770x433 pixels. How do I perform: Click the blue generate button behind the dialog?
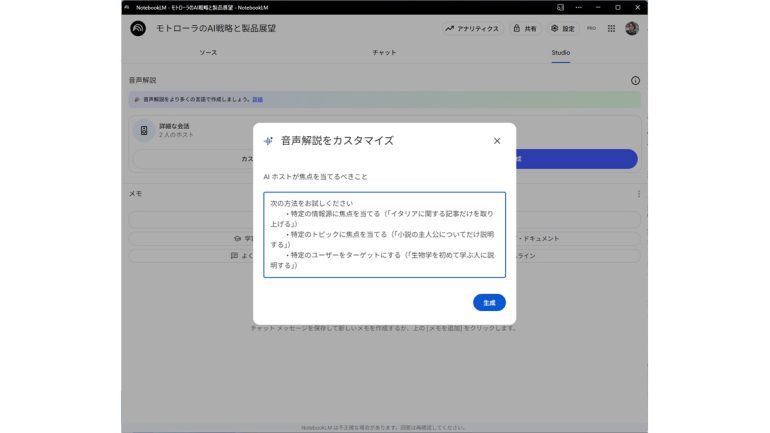(x=577, y=159)
